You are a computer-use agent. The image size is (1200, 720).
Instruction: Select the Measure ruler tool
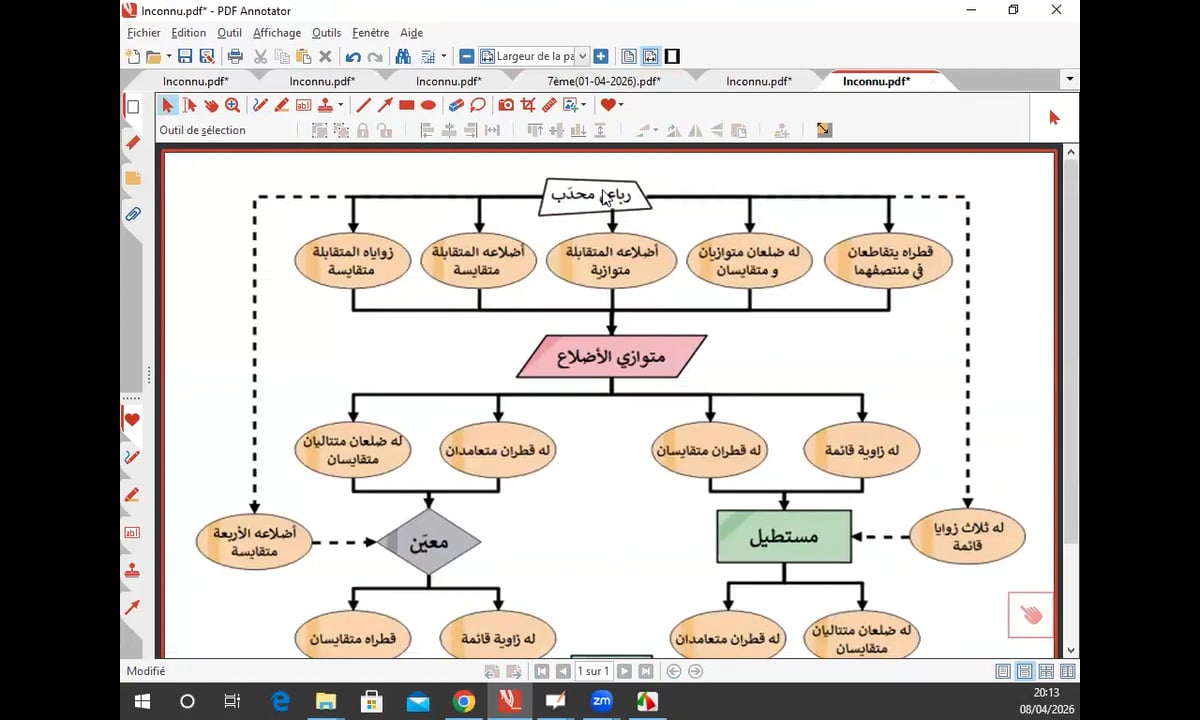(549, 105)
